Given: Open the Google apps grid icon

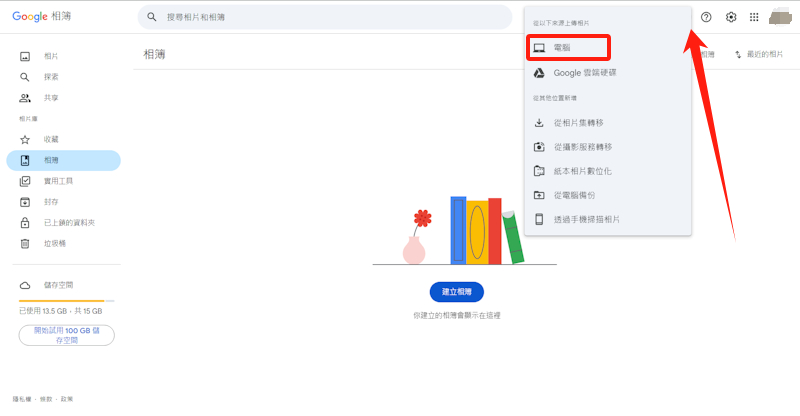Looking at the screenshot, I should [x=754, y=17].
